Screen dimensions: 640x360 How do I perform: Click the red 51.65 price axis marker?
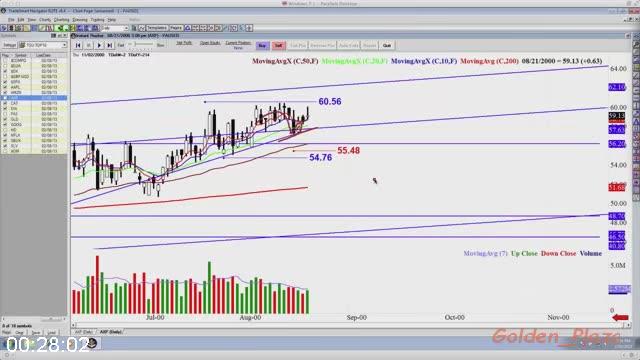coord(617,187)
